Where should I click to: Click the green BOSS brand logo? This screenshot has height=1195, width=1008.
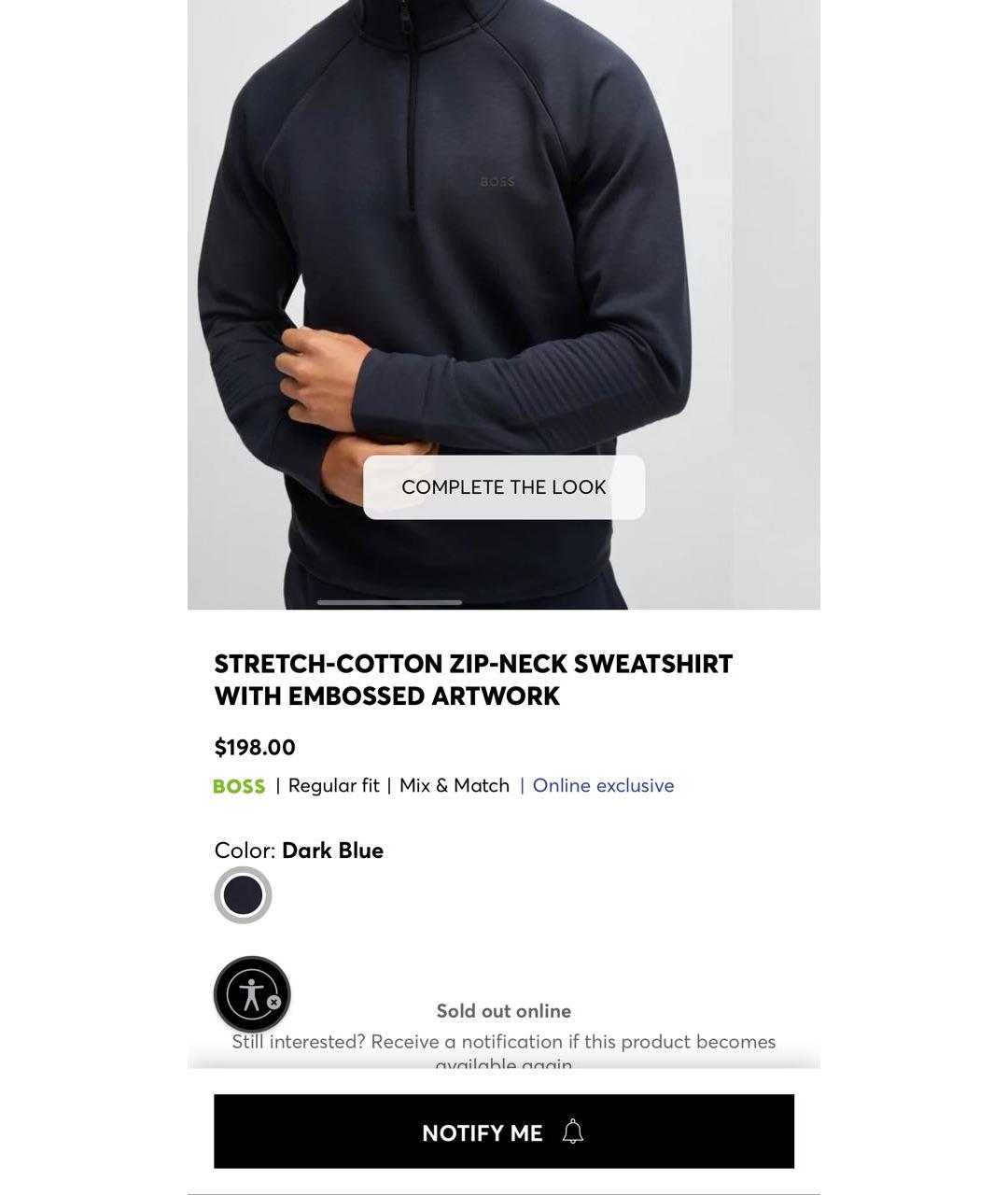[x=239, y=786]
